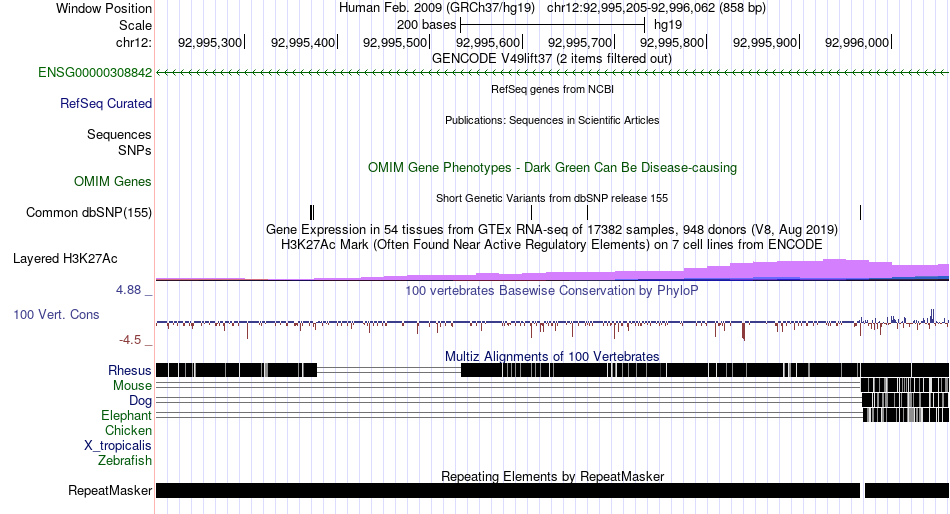Click the Elephant alignment block
Viewport: 950px width, 514px height.
906,415
